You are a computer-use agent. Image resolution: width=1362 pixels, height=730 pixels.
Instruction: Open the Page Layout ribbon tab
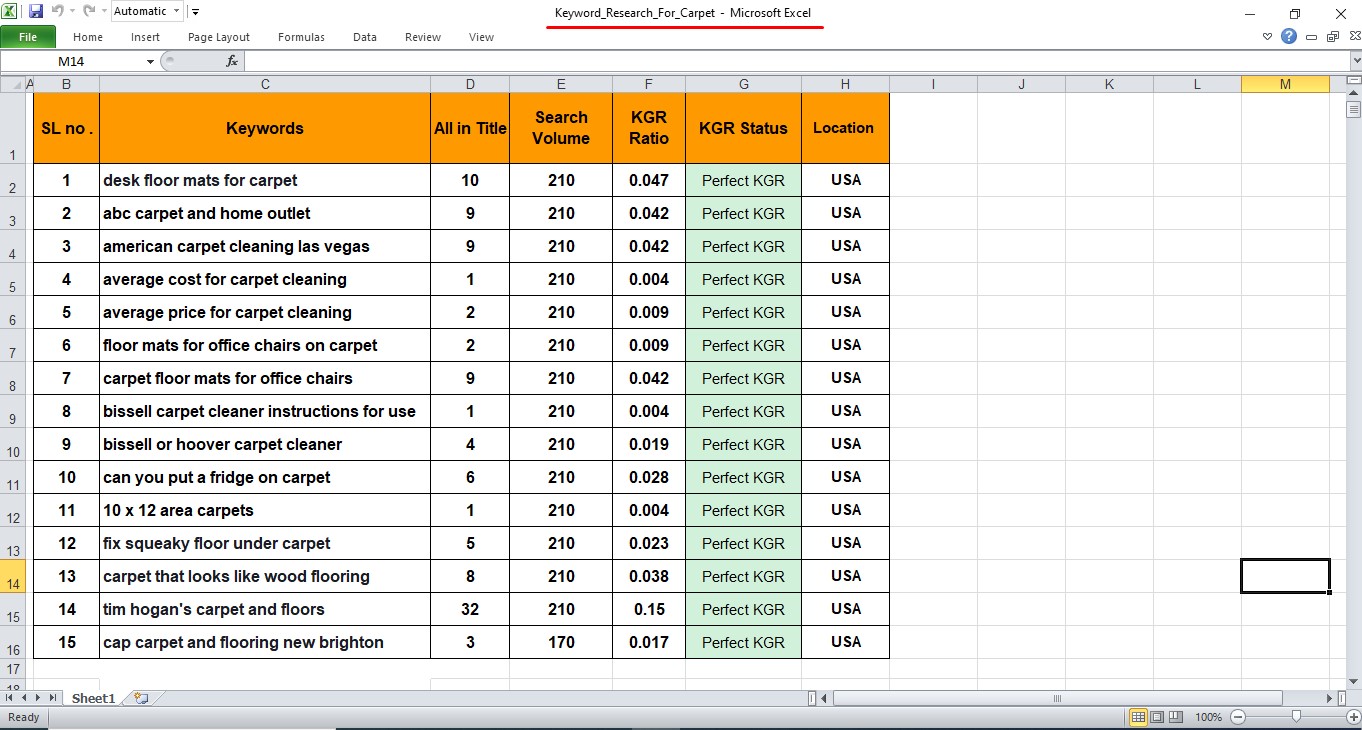point(219,37)
